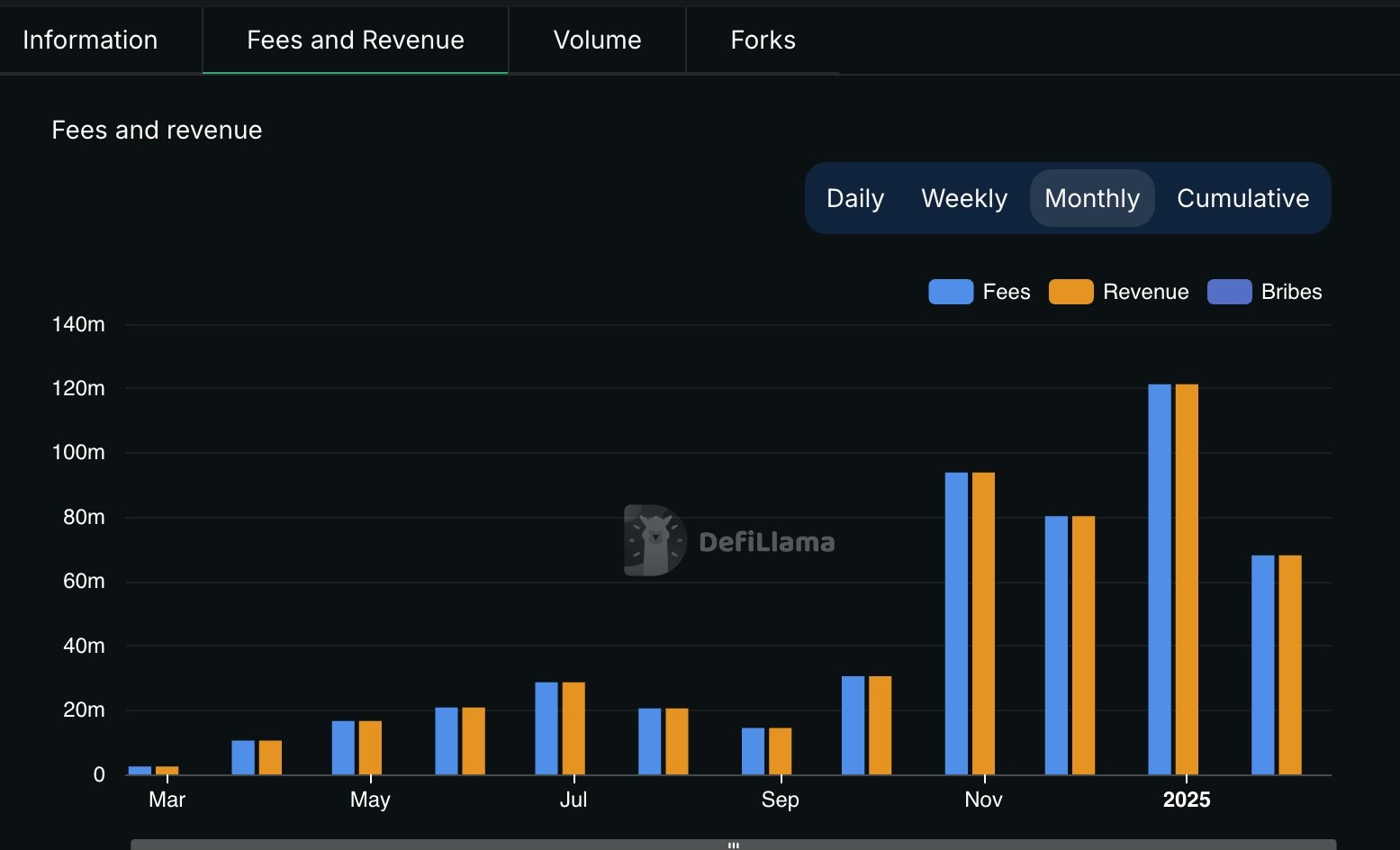Image resolution: width=1400 pixels, height=850 pixels.
Task: Reselect the Monthly chart mode
Action: [1091, 198]
